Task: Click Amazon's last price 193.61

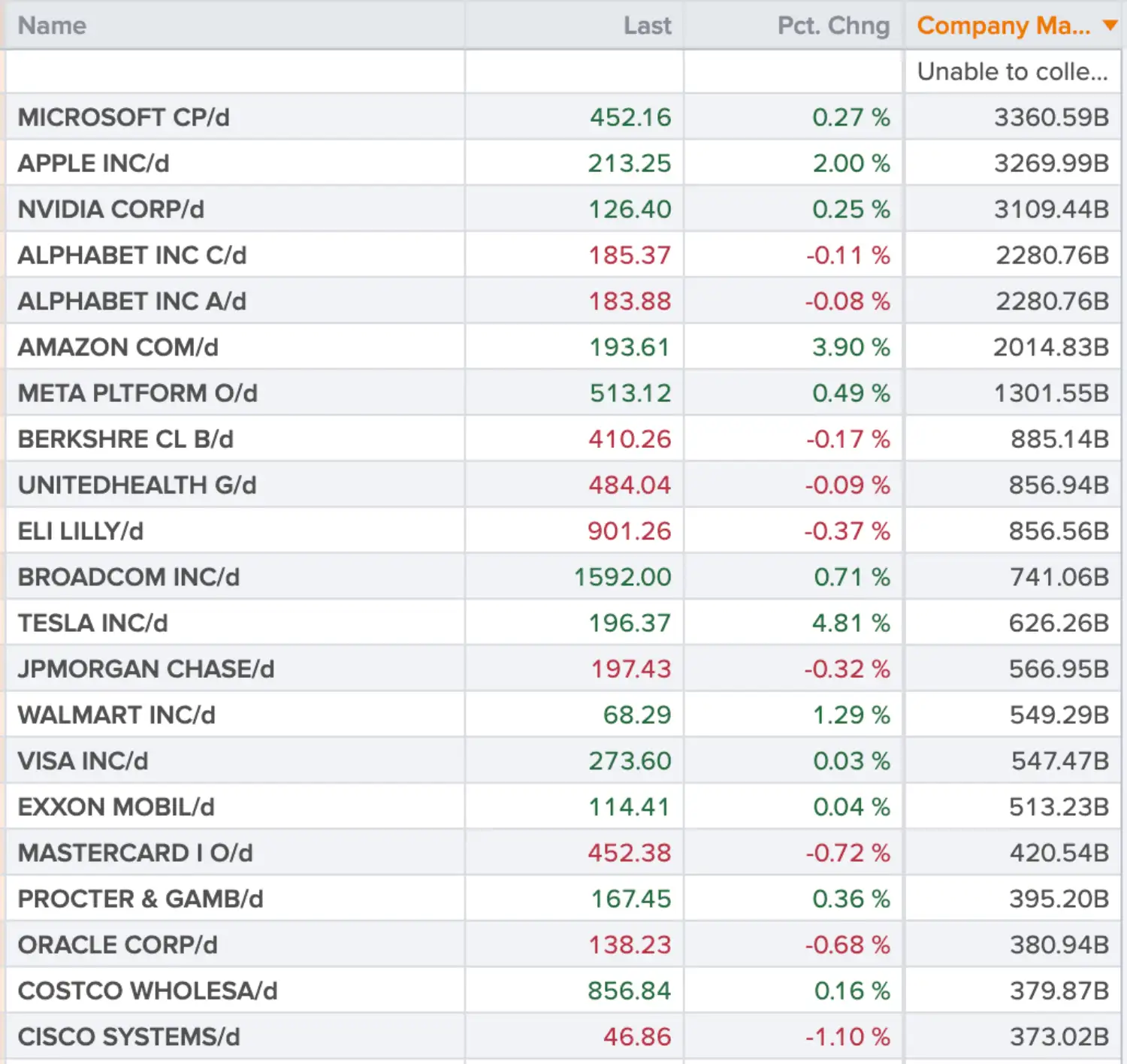Action: pyautogui.click(x=630, y=347)
